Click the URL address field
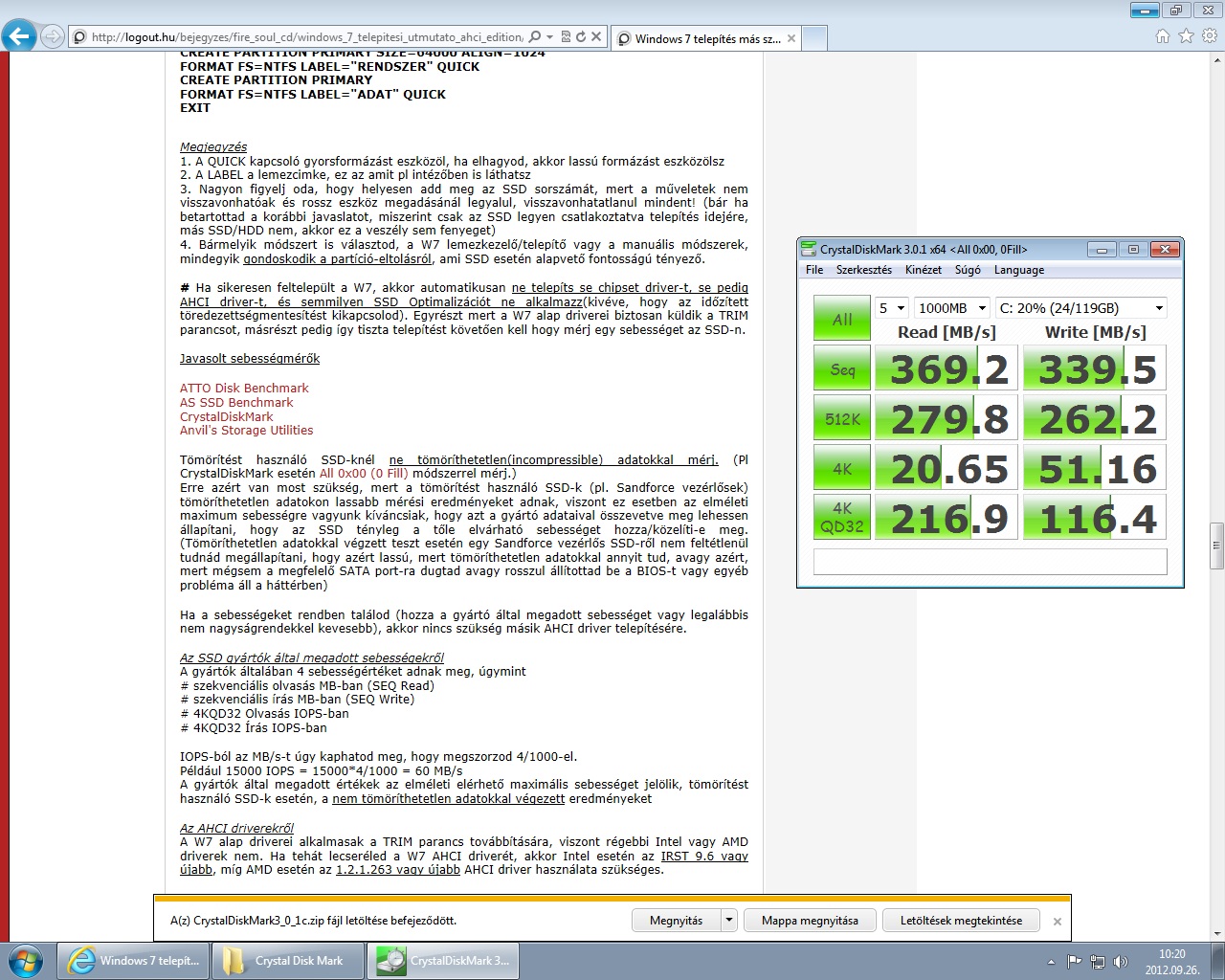Screen dimensions: 1225x980 pos(306,37)
